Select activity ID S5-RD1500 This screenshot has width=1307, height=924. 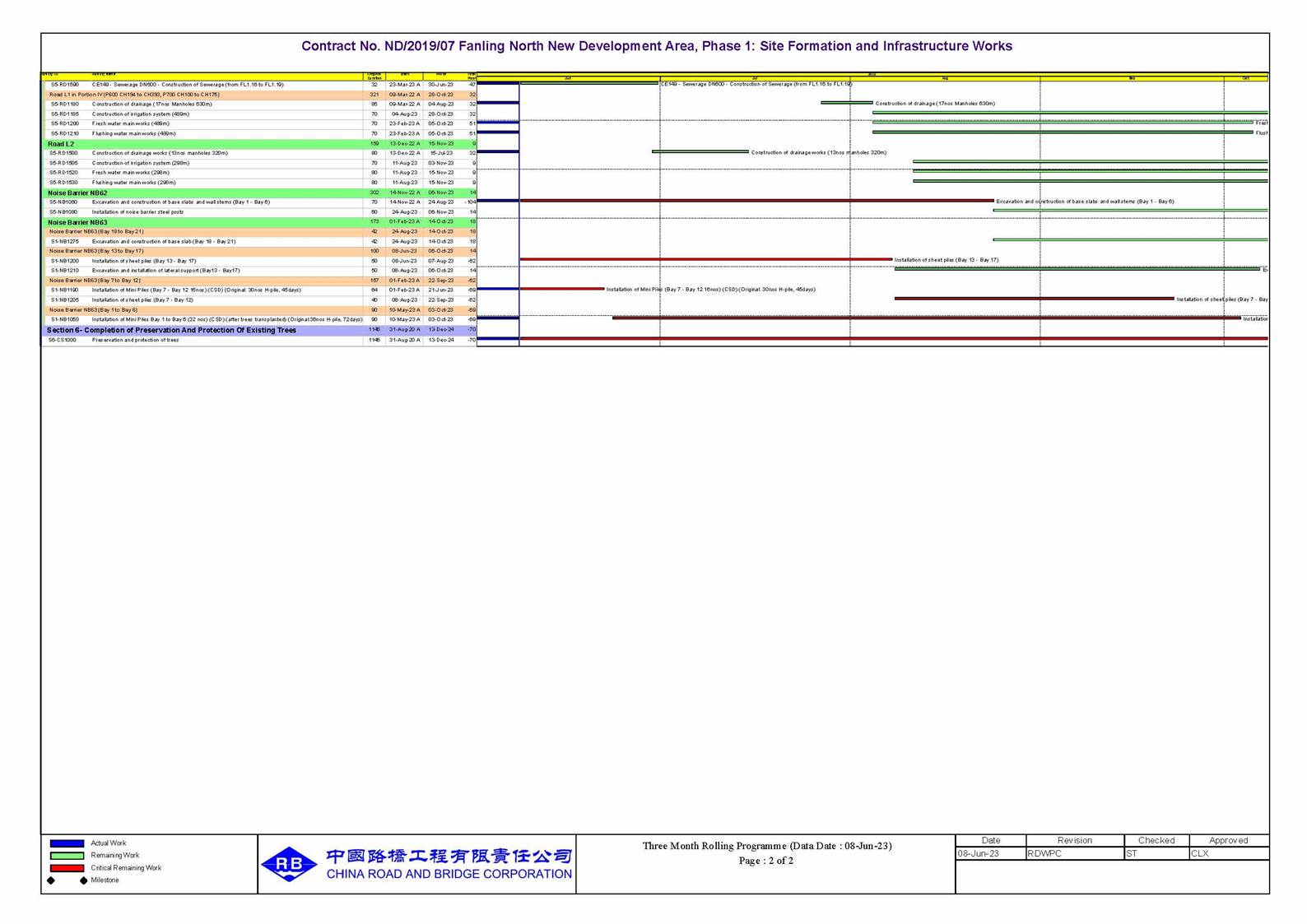click(x=63, y=153)
